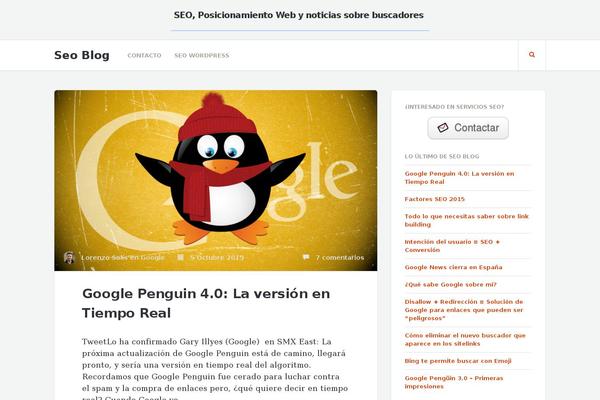Click the search magnifier icon
The height and width of the screenshot is (400, 600).
[x=532, y=55]
